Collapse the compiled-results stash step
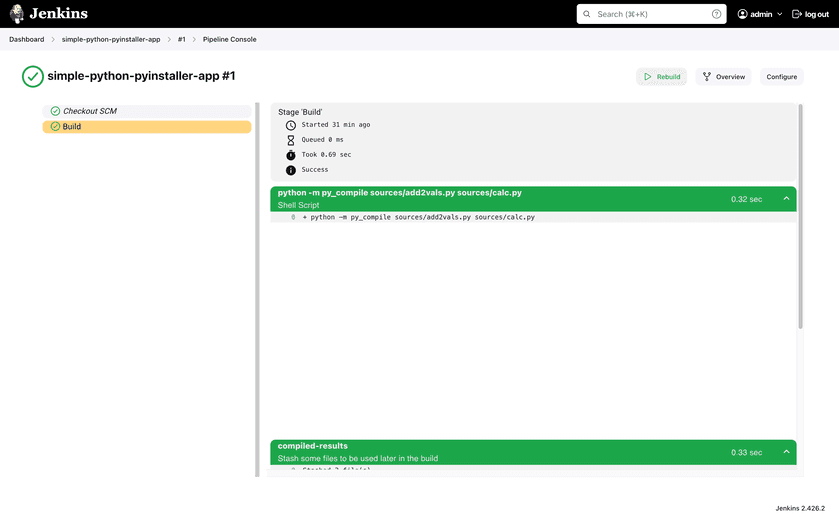 coord(786,452)
